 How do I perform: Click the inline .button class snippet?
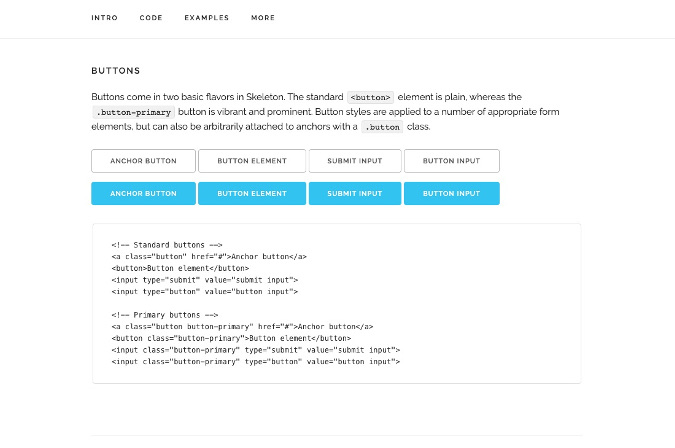(382, 128)
